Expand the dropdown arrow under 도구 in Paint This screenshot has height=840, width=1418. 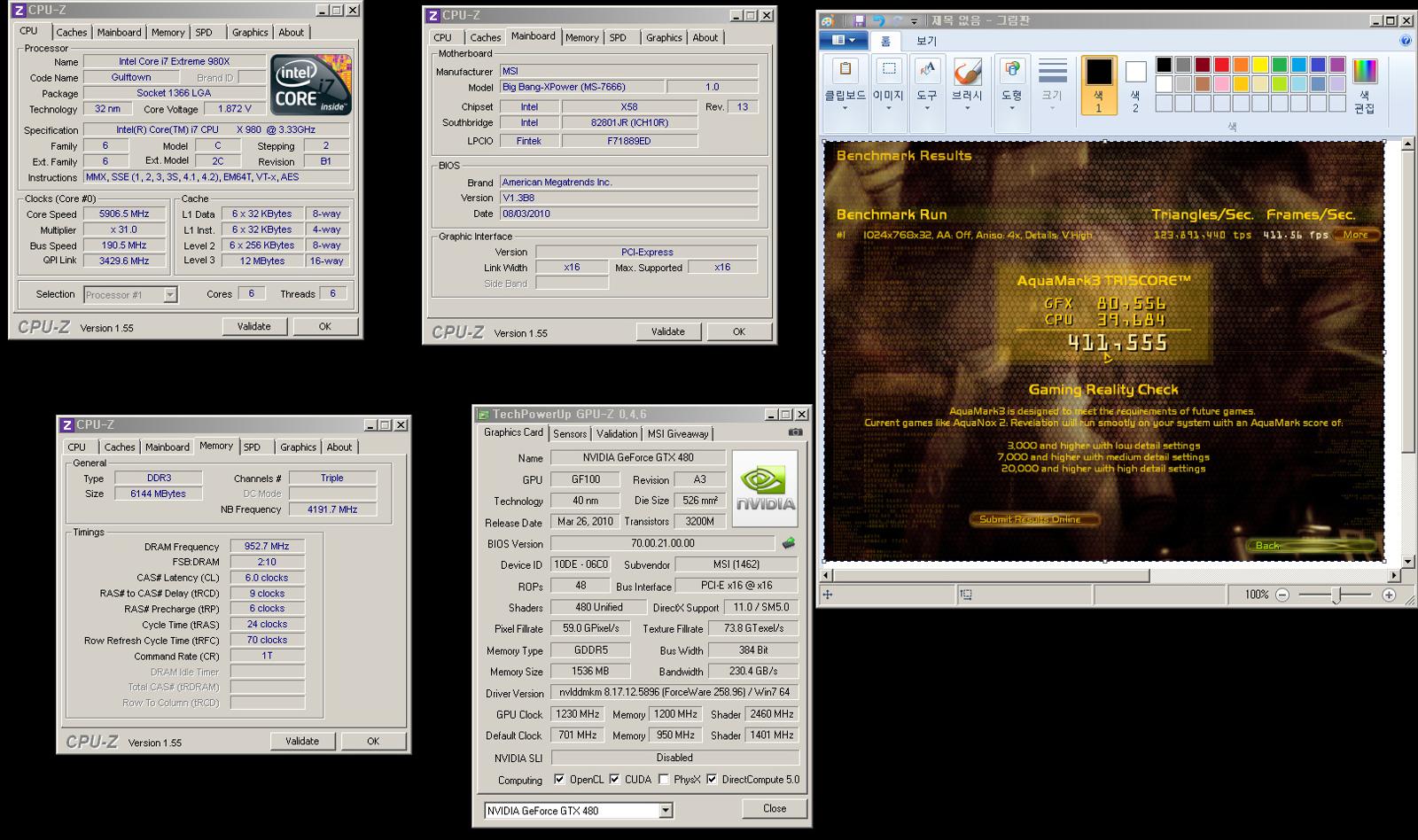click(927, 108)
